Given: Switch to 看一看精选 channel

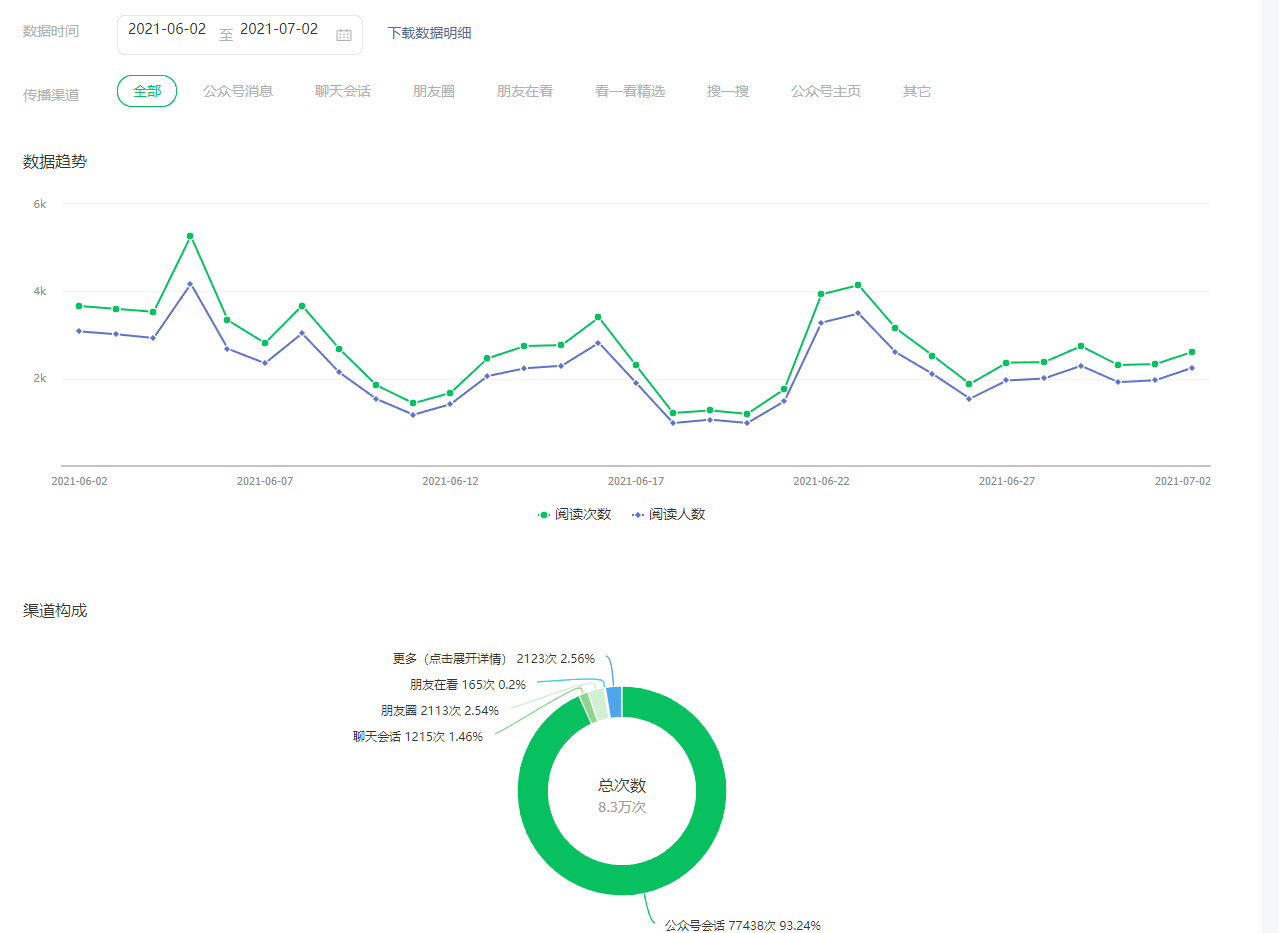Looking at the screenshot, I should pyautogui.click(x=630, y=91).
